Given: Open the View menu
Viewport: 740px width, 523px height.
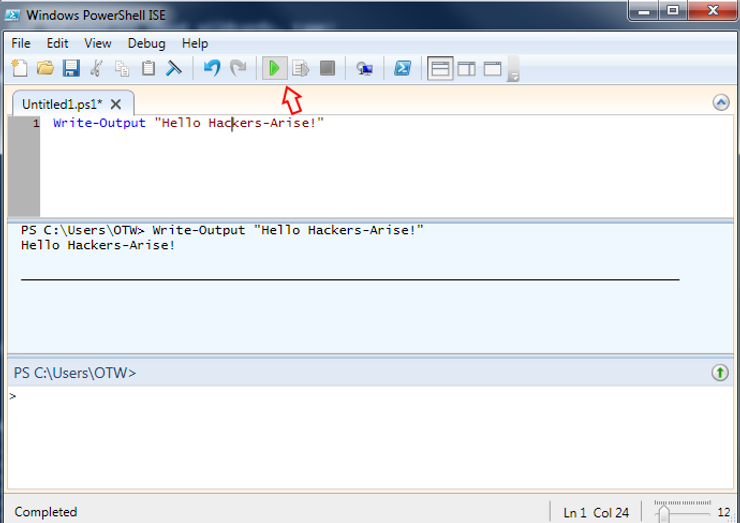Looking at the screenshot, I should click(x=98, y=43).
